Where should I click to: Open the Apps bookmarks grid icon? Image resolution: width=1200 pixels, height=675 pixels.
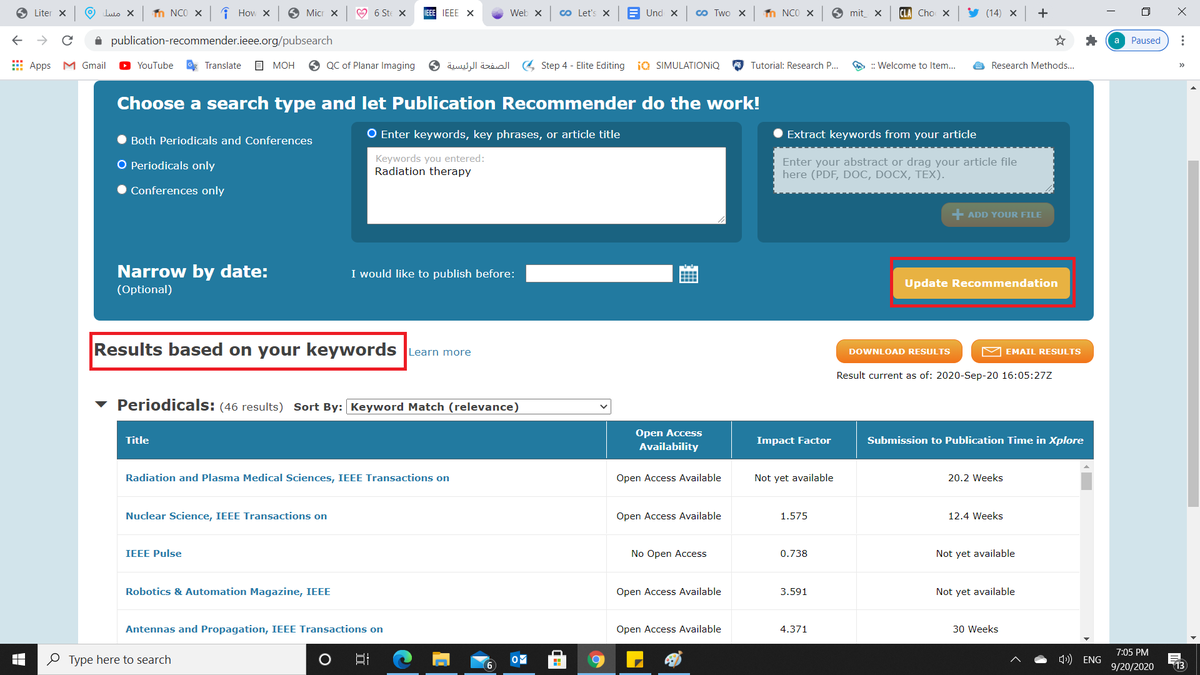pos(31,65)
